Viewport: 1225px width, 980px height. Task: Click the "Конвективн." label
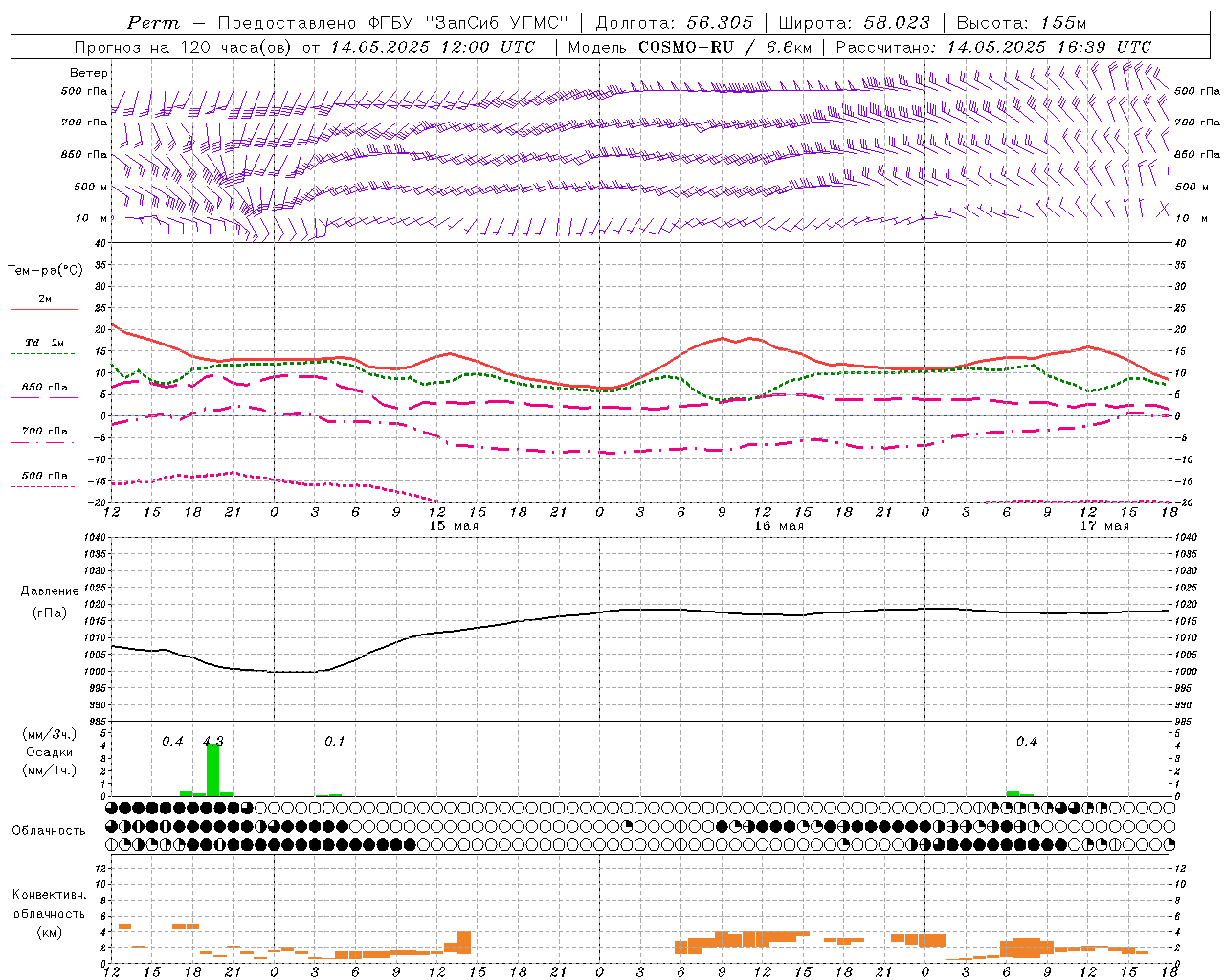click(50, 895)
